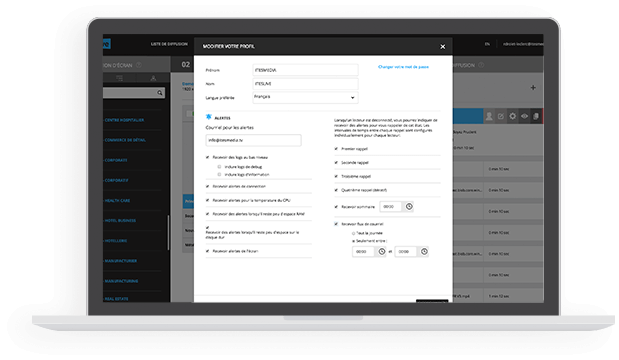Select Commerce de Détail in sidebar
The height and width of the screenshot is (360, 619).
click(125, 140)
